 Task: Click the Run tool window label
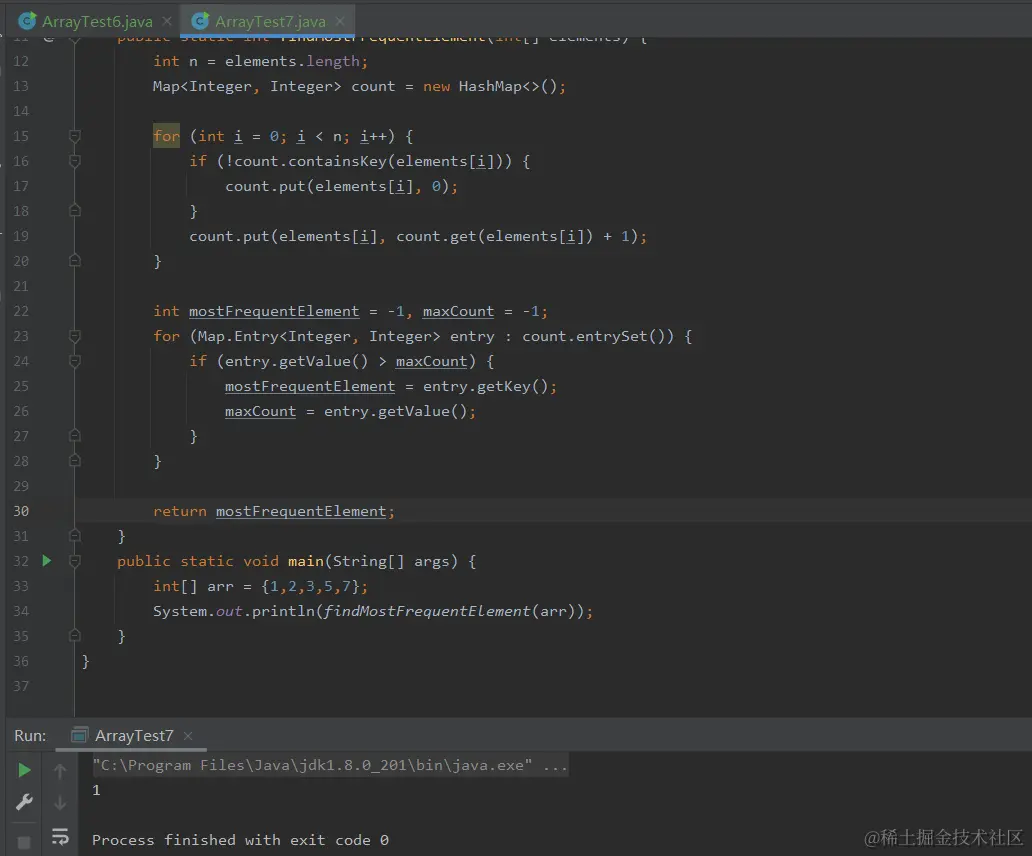30,736
